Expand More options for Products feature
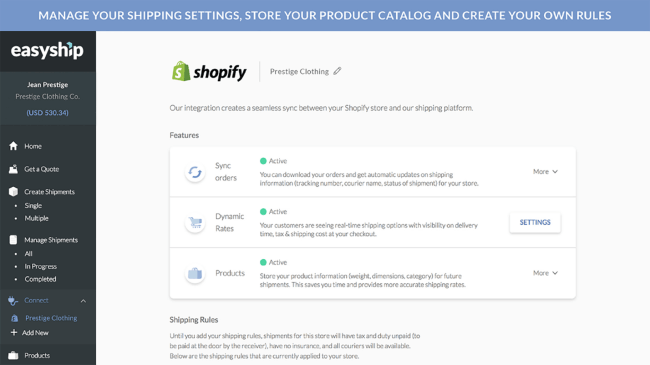 point(545,273)
